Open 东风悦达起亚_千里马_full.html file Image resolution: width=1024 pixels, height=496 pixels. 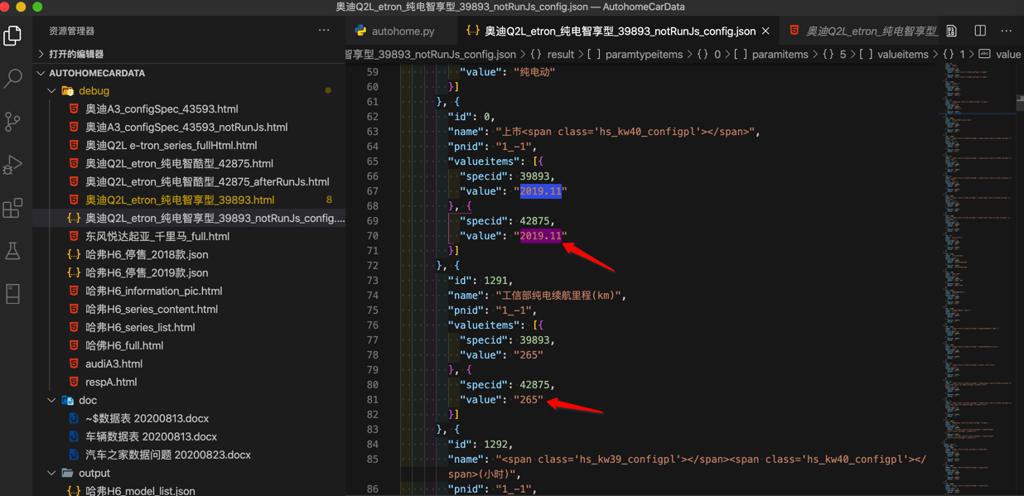(x=157, y=236)
